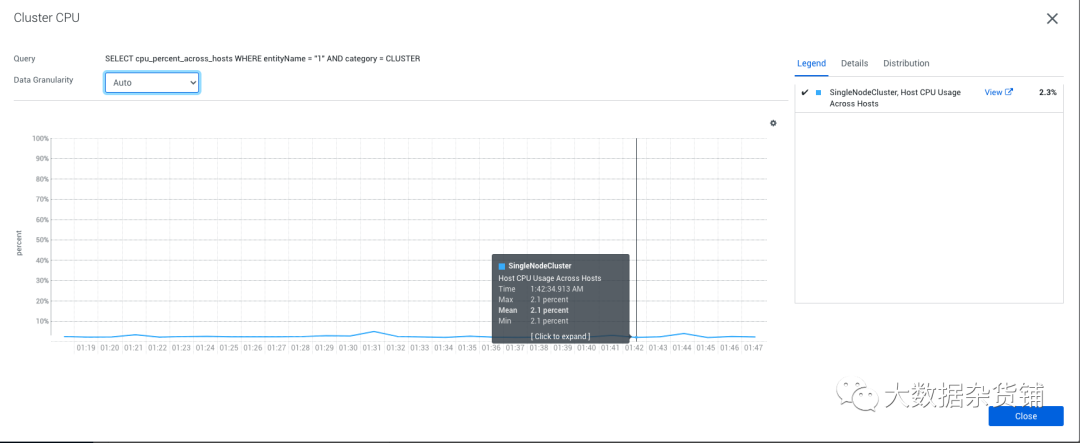Click the external-link icon next to View

[x=1009, y=92]
